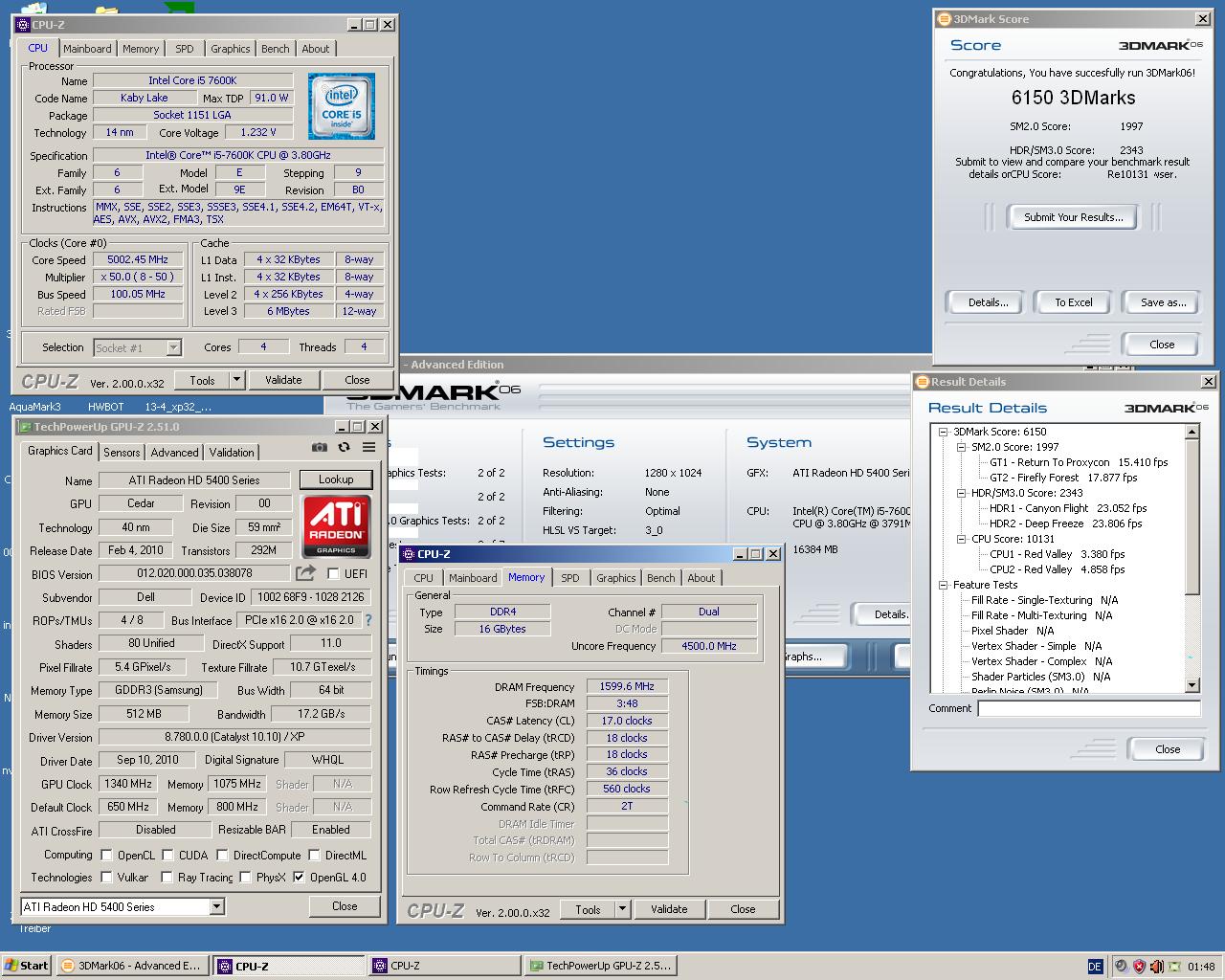Collapse SM2.0 Score: 1997 node
This screenshot has width=1225, height=980.
tap(962, 447)
